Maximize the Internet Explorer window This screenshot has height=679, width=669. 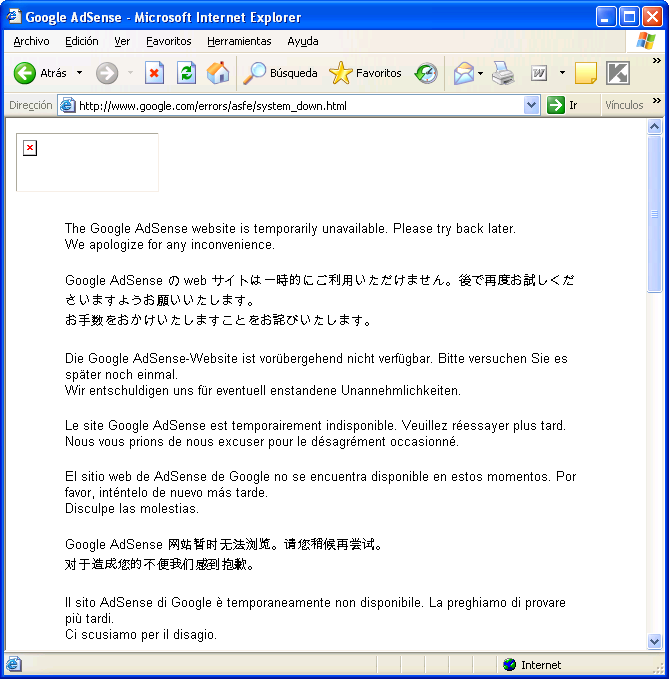click(629, 17)
